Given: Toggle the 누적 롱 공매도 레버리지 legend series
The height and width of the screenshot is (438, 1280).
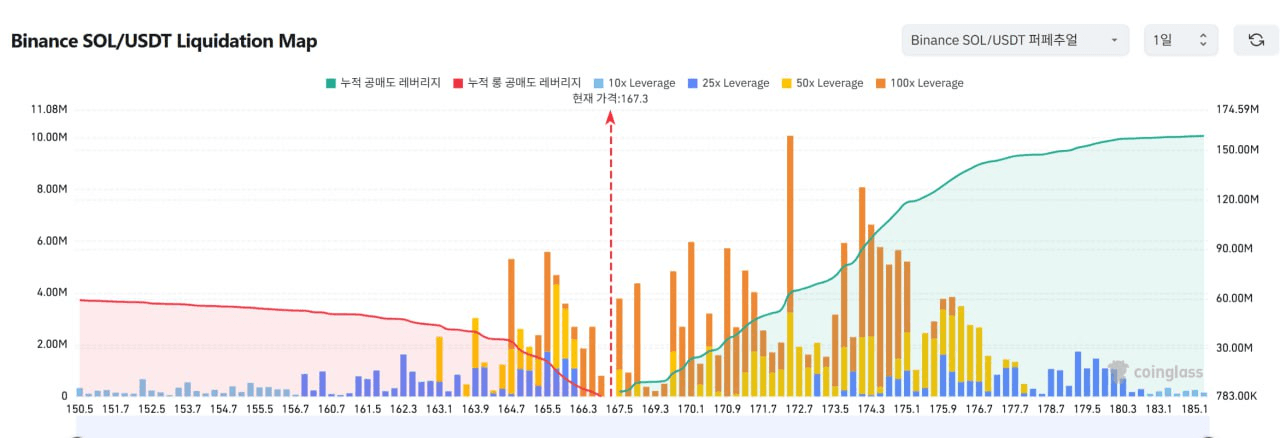Looking at the screenshot, I should tap(517, 83).
